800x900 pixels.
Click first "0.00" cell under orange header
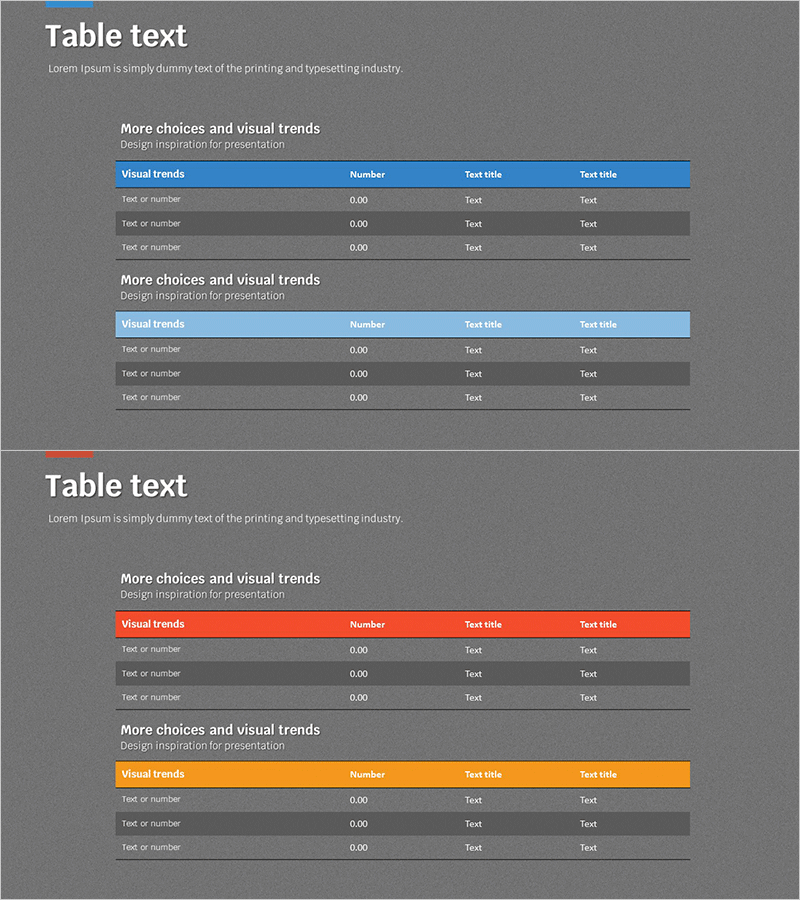[x=359, y=800]
